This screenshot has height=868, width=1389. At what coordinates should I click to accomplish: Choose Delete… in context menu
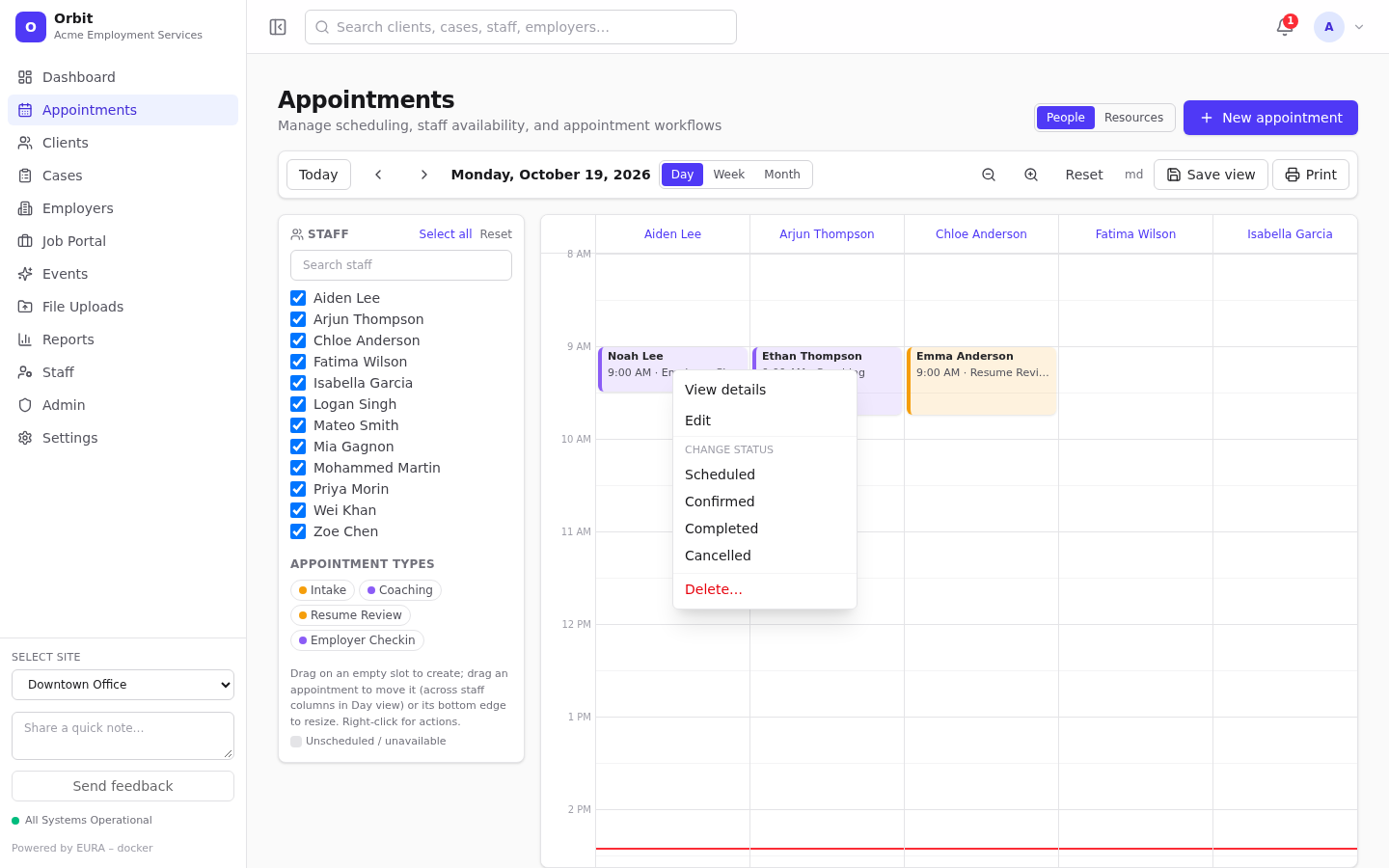pyautogui.click(x=765, y=589)
